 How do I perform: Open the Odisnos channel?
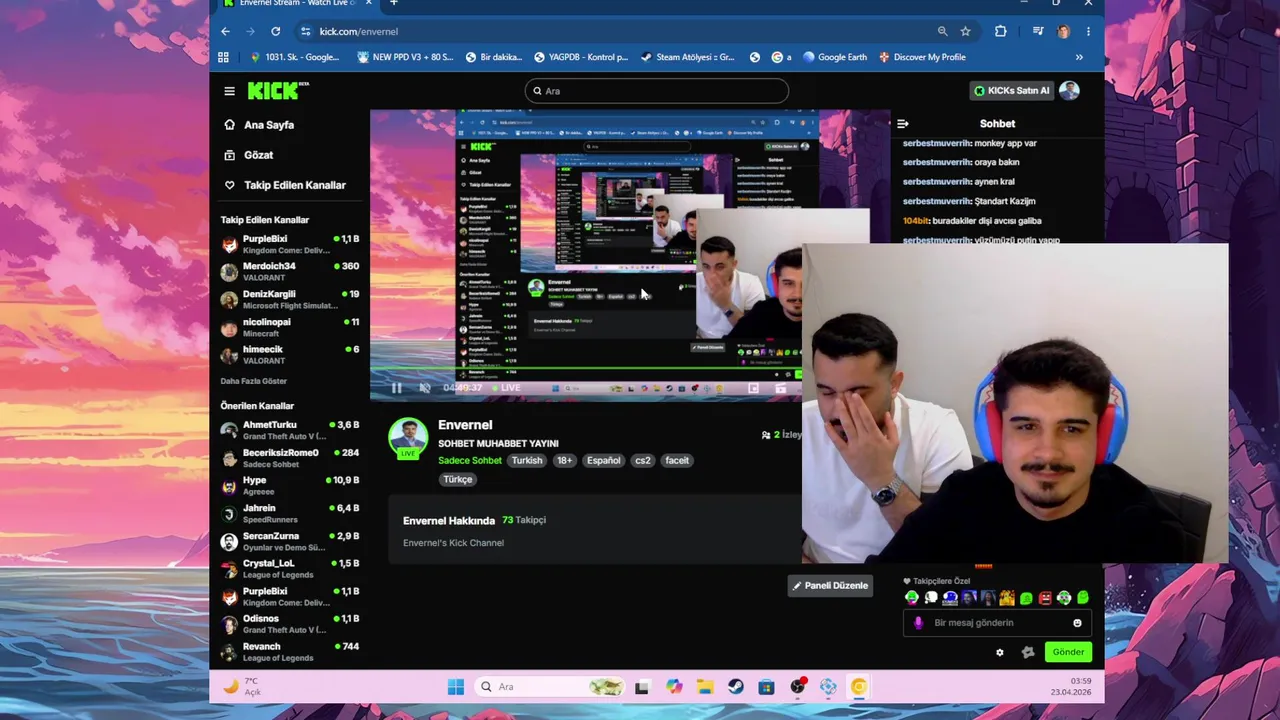[290, 624]
